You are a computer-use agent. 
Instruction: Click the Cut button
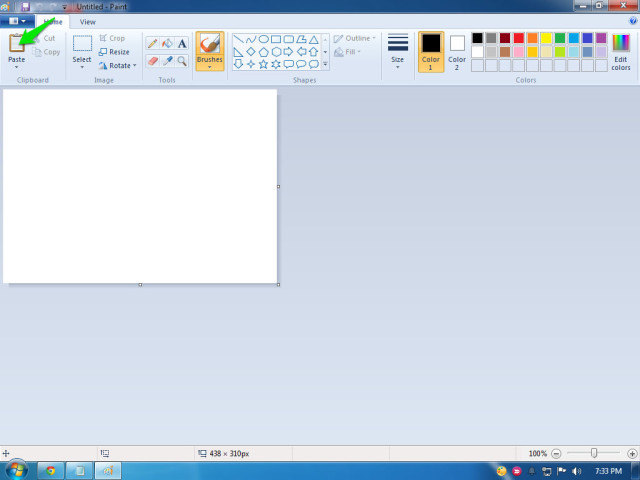(x=45, y=38)
